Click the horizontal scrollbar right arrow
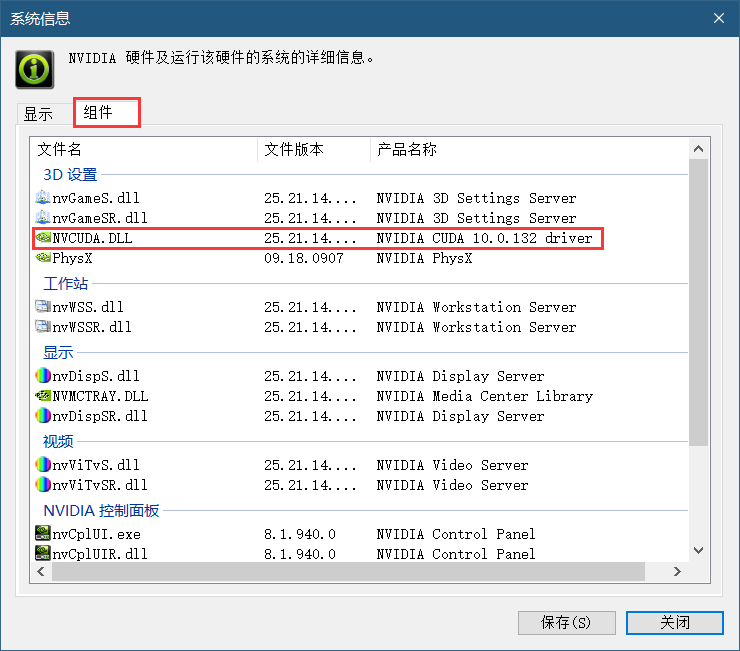The image size is (740, 651). coord(677,572)
